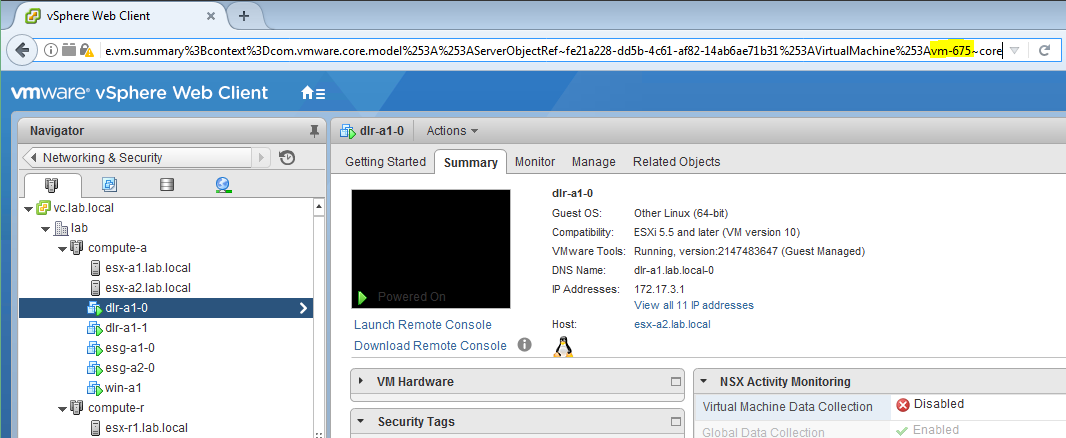Image resolution: width=1066 pixels, height=438 pixels.
Task: Switch to Storage view icon
Action: coord(166,185)
